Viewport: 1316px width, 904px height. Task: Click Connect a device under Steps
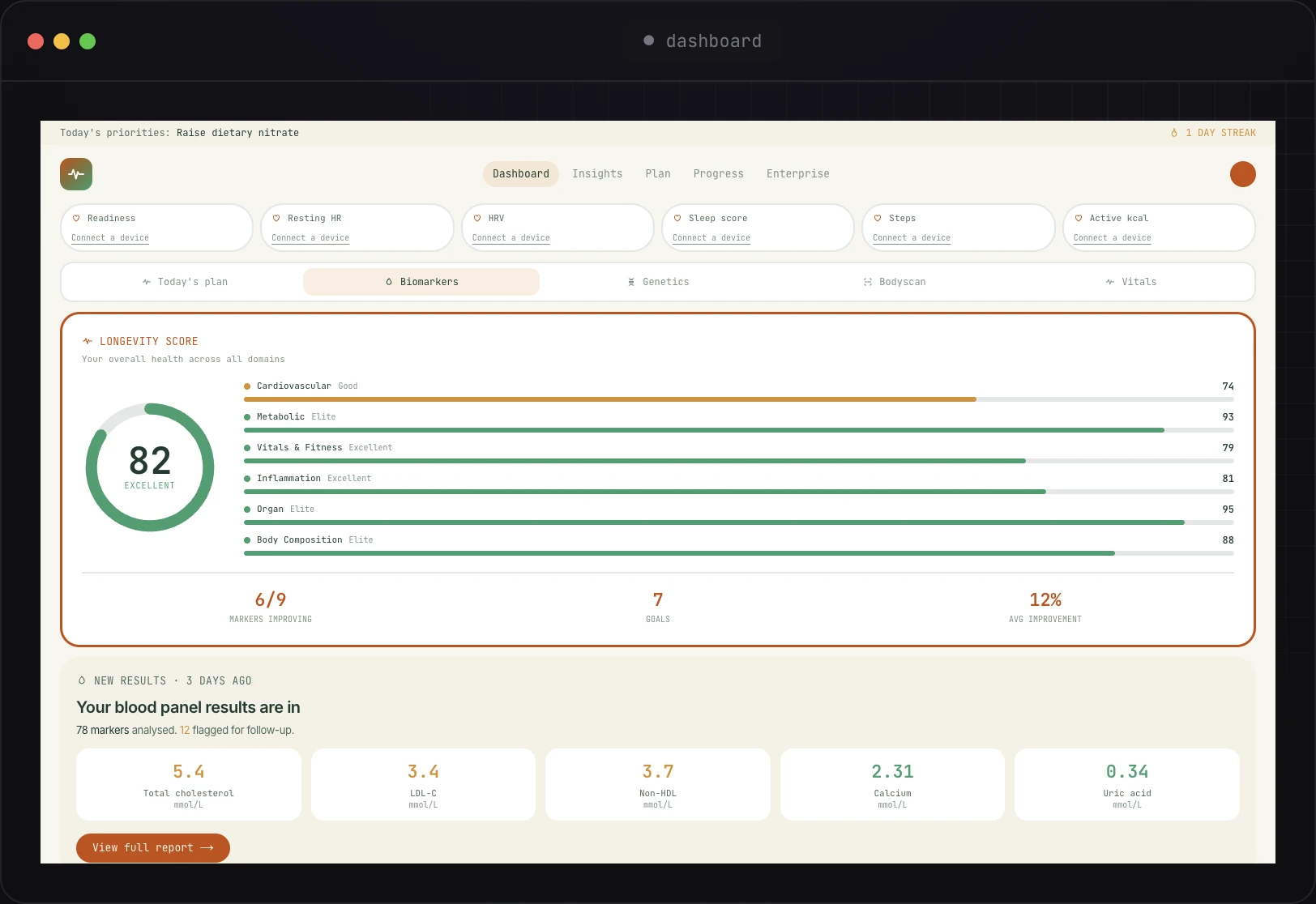click(x=912, y=238)
